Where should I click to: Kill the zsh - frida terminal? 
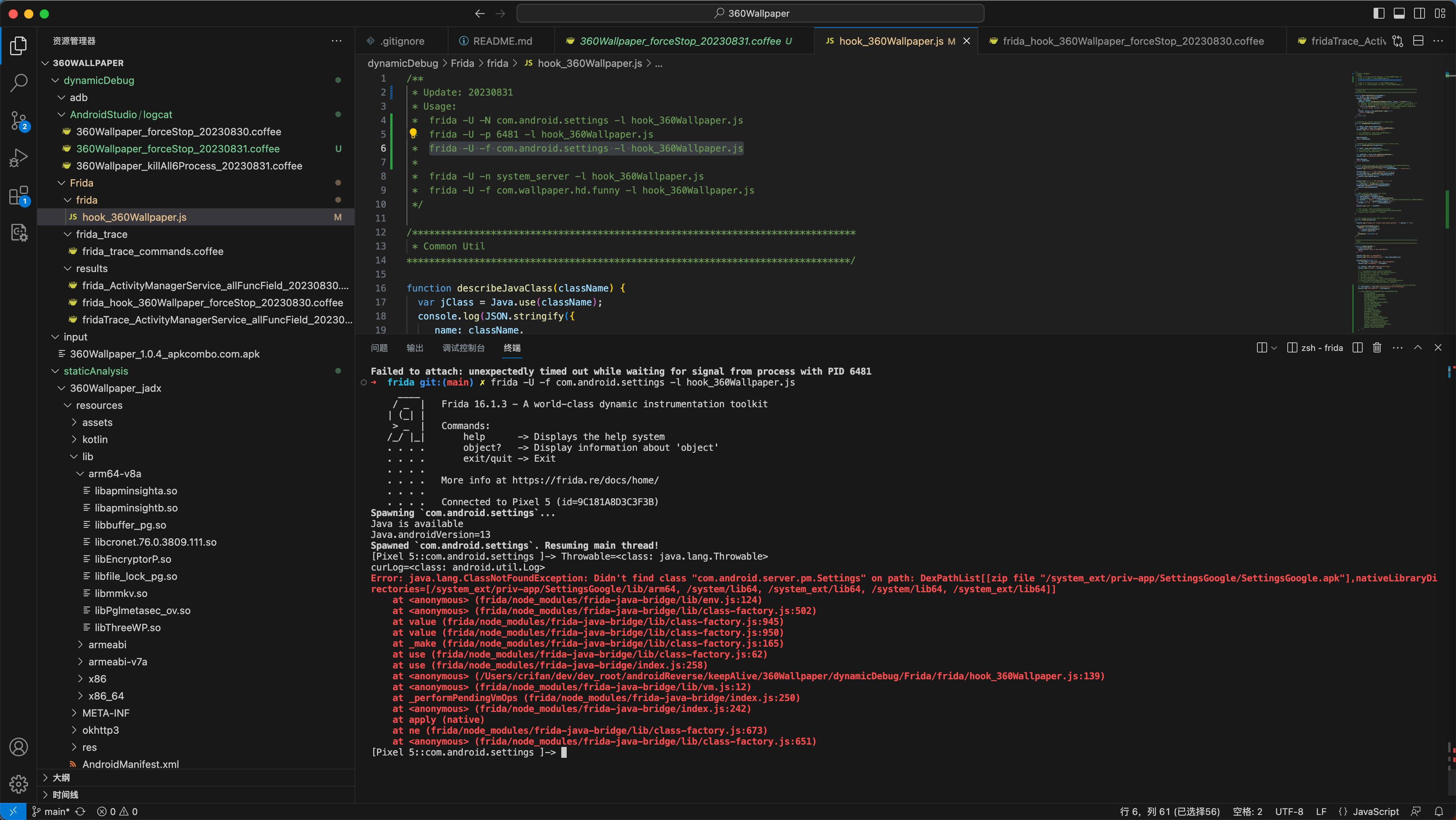tap(1377, 347)
